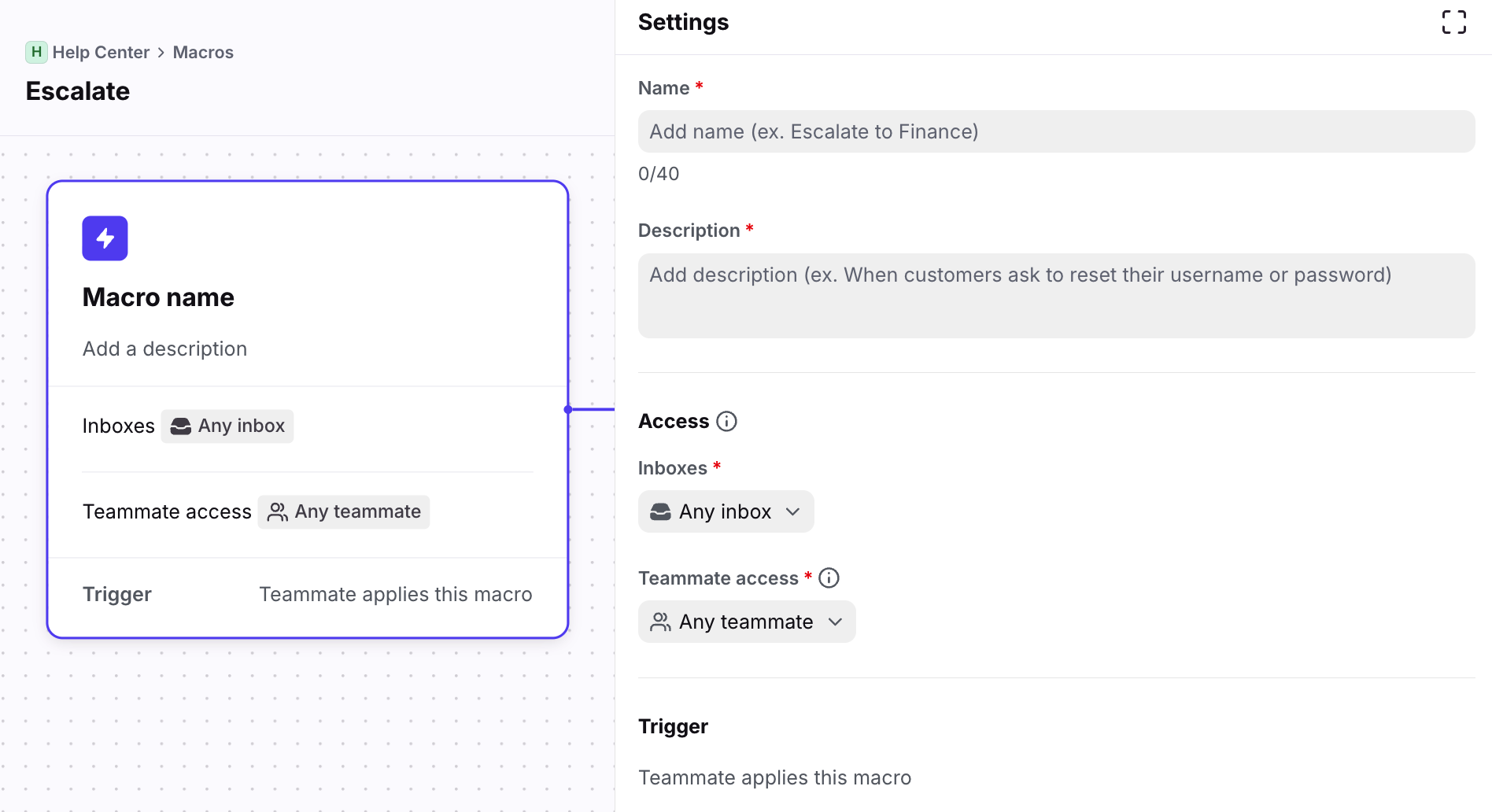
Task: Click the info icon next to Access
Action: 726,422
